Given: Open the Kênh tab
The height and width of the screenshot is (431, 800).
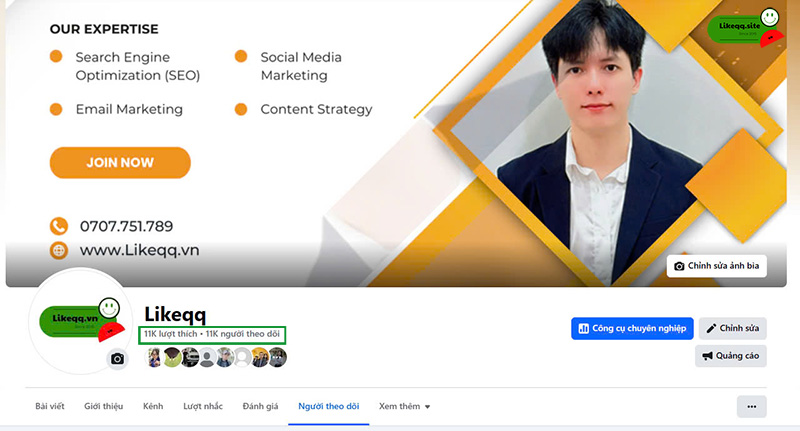Looking at the screenshot, I should (x=153, y=407).
